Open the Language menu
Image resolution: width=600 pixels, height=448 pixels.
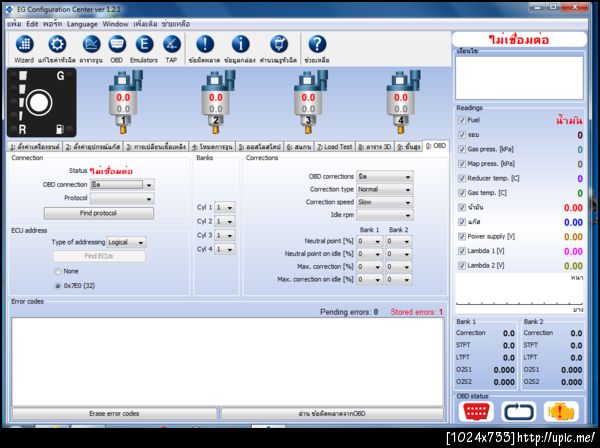(x=82, y=24)
